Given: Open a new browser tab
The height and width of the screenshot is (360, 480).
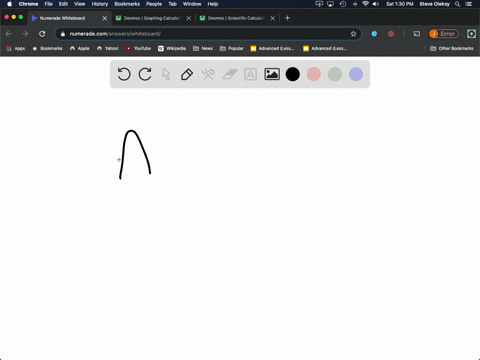Looking at the screenshot, I should tap(287, 18).
